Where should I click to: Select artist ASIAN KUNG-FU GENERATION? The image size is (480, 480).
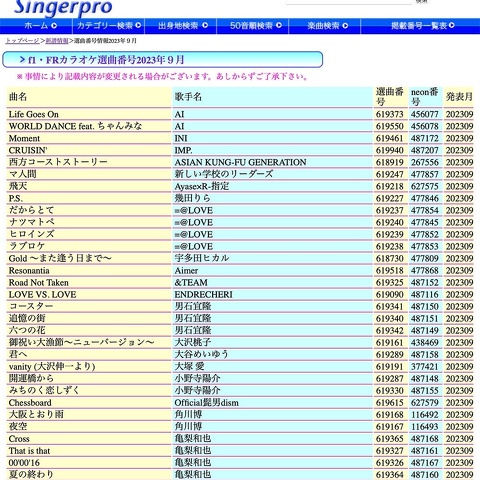[240, 162]
